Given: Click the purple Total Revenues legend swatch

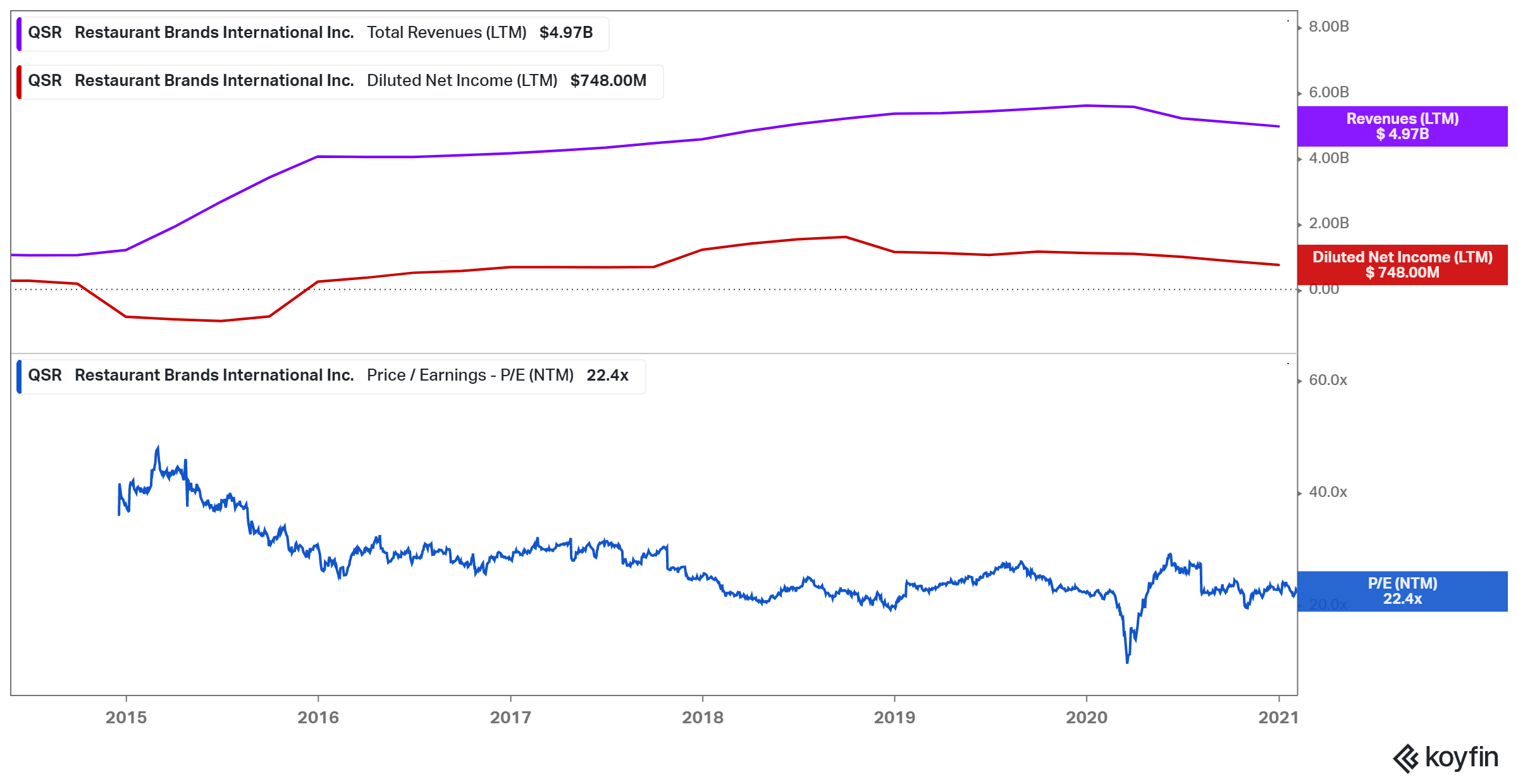Looking at the screenshot, I should [x=19, y=34].
